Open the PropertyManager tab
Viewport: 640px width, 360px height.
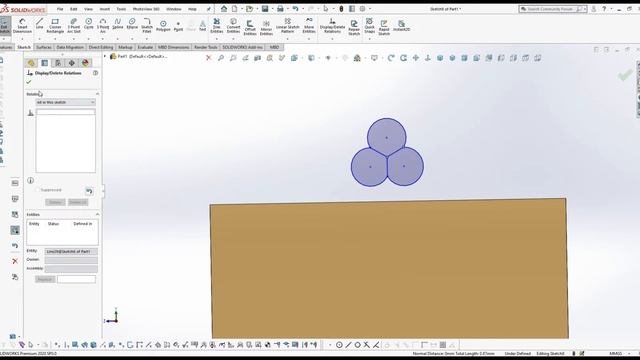(x=44, y=63)
